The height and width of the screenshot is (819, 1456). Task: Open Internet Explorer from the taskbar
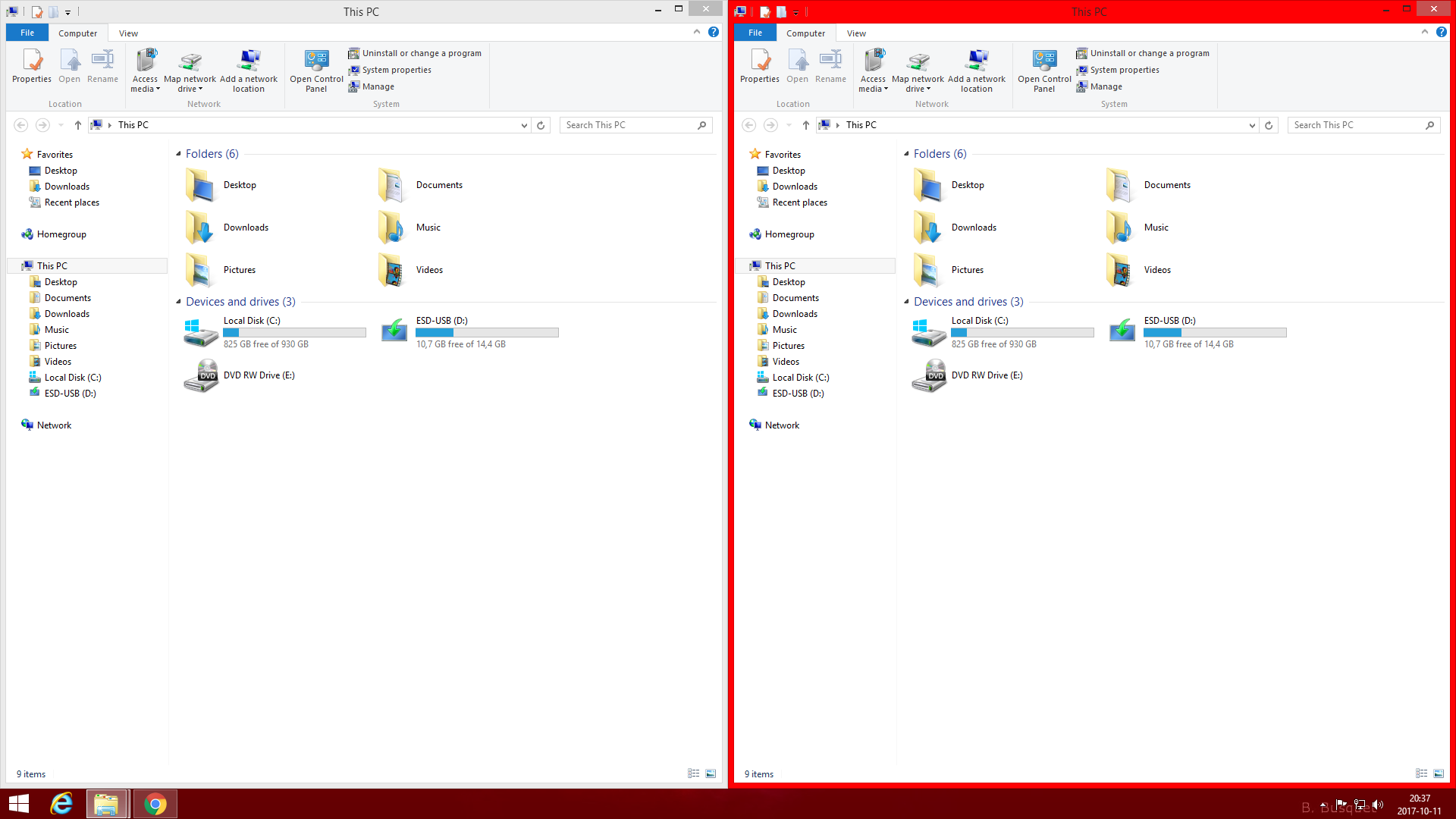tap(61, 804)
